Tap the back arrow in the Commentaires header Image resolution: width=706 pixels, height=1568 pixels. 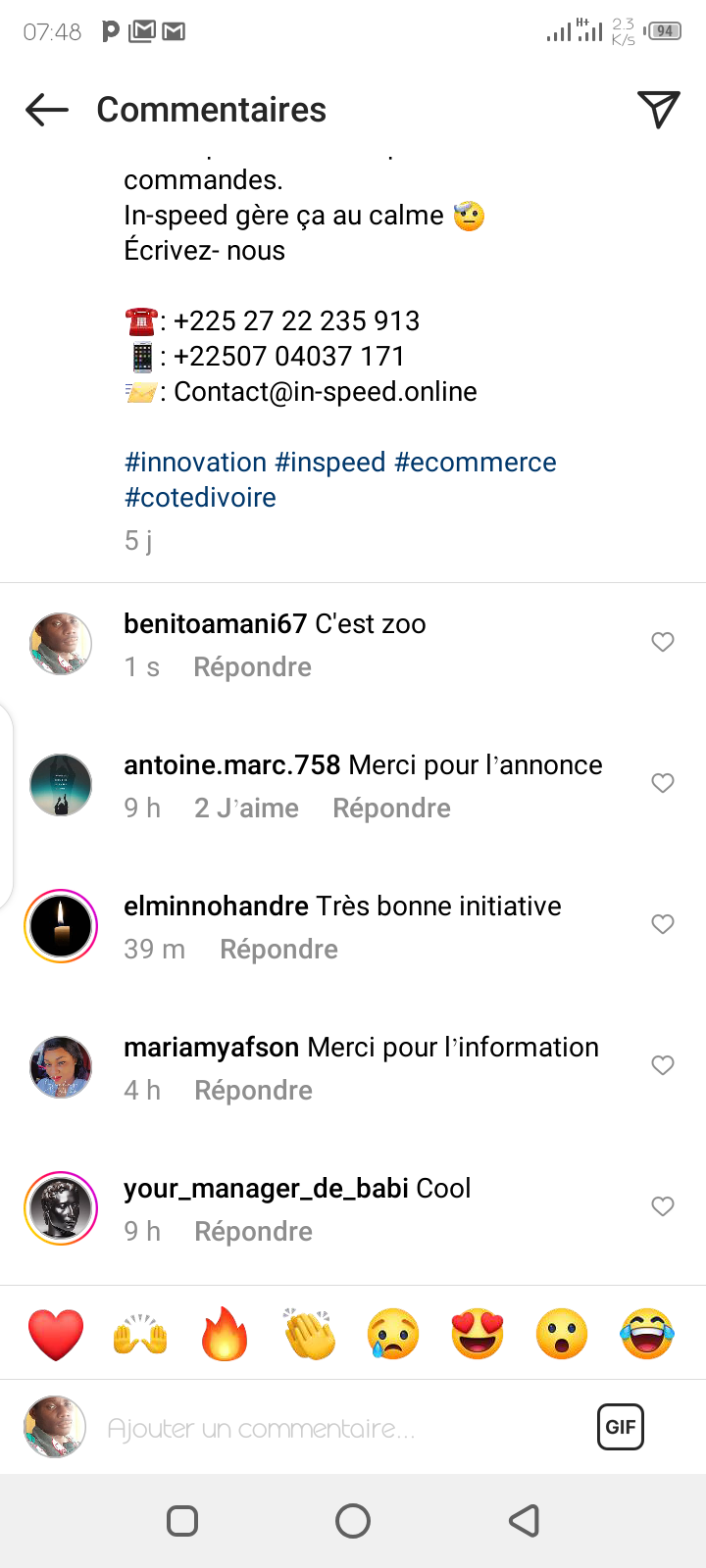click(x=47, y=110)
